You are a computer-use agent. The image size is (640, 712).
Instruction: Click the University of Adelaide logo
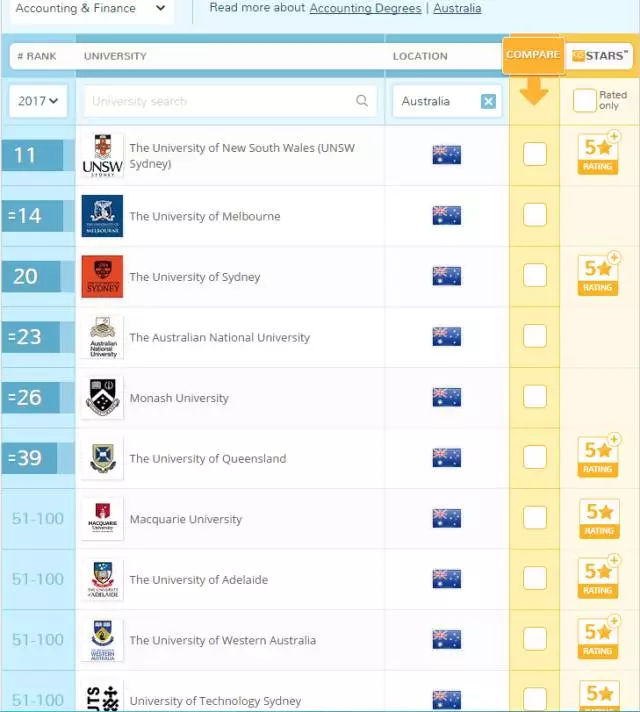[102, 579]
